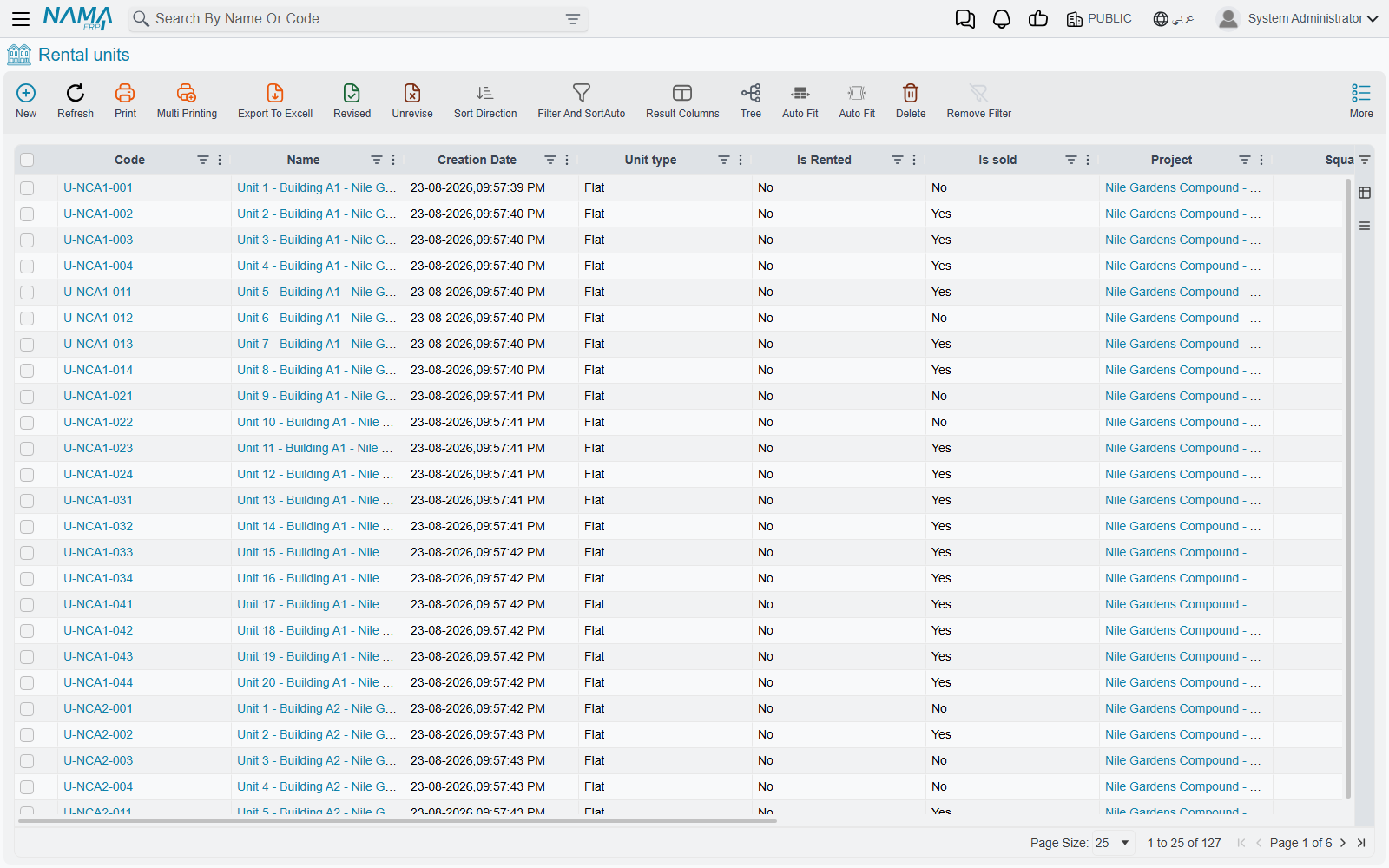Select checkbox for row U-NCA2-002
1389x868 pixels.
(27, 735)
